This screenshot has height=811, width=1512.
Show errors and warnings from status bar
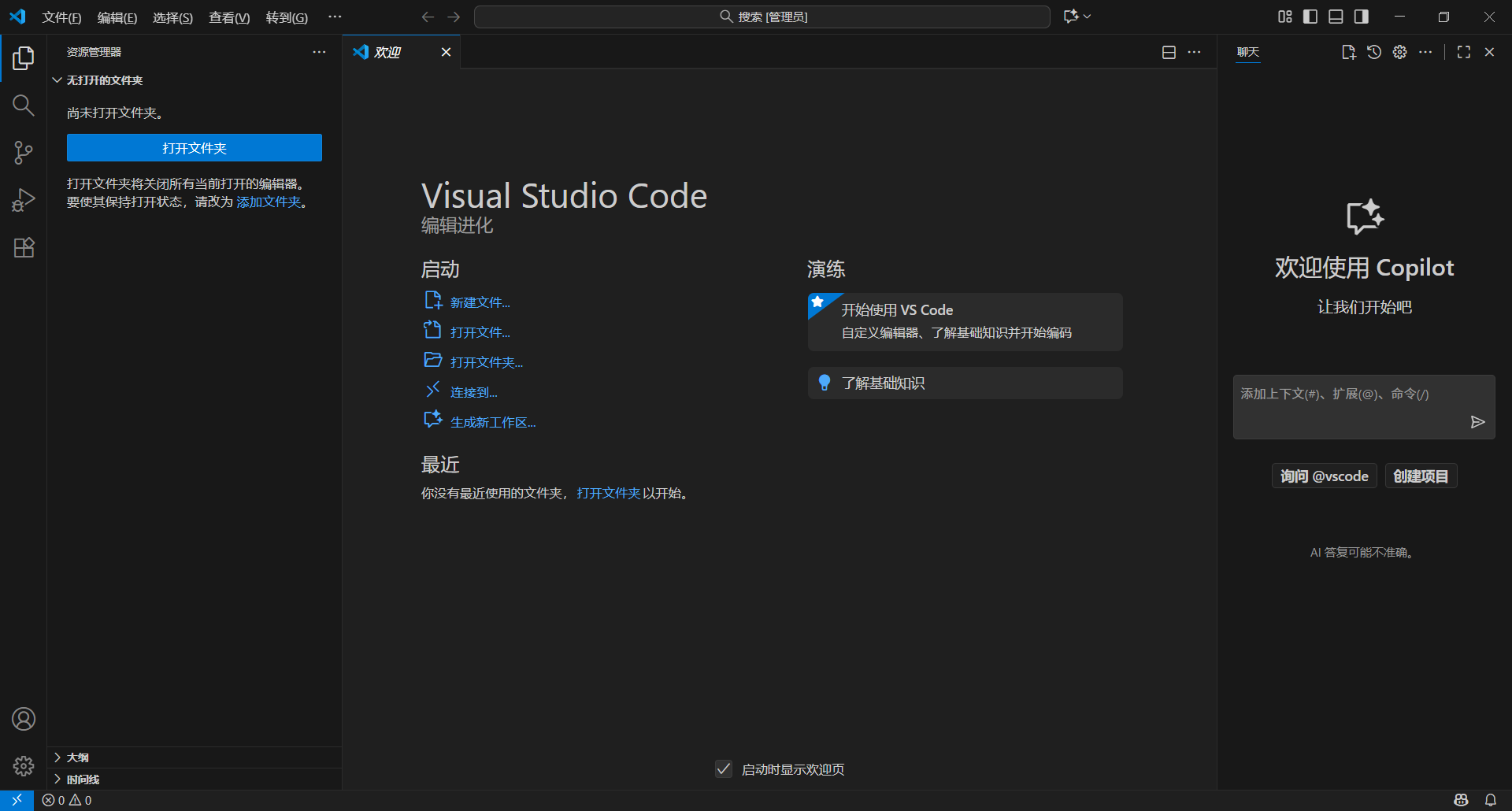pyautogui.click(x=67, y=800)
